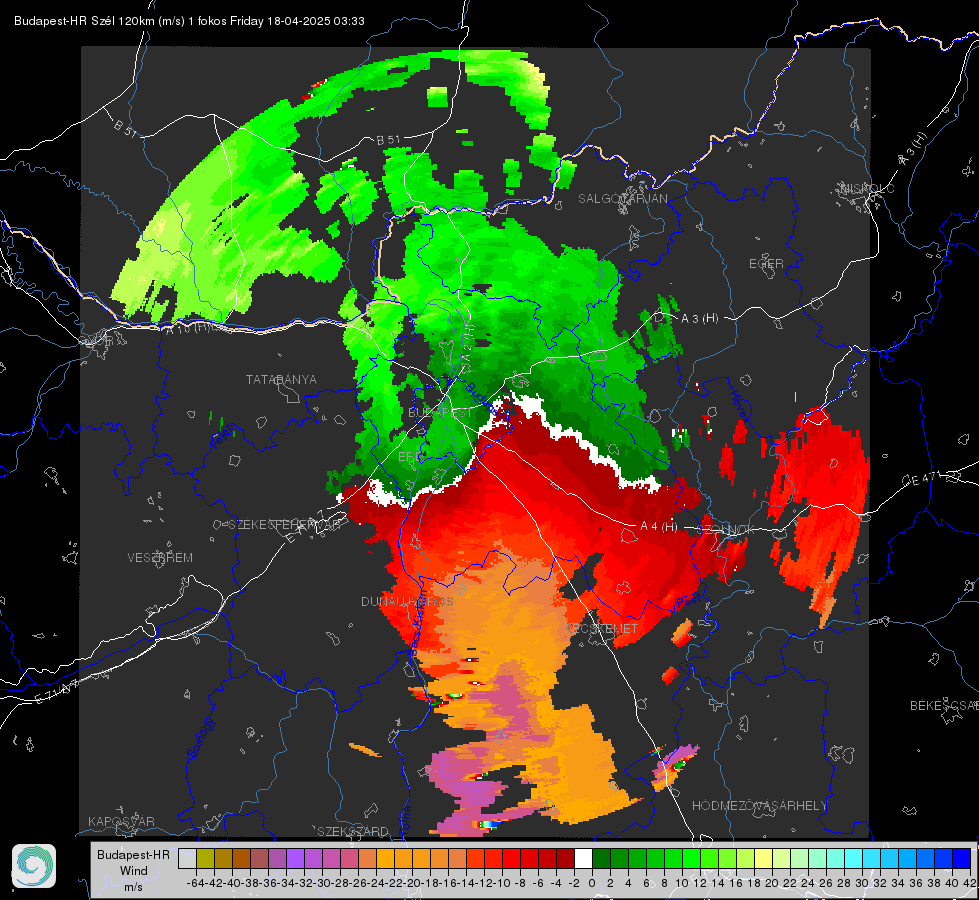
Task: Click the '-20' legend value
Action: 411,883
